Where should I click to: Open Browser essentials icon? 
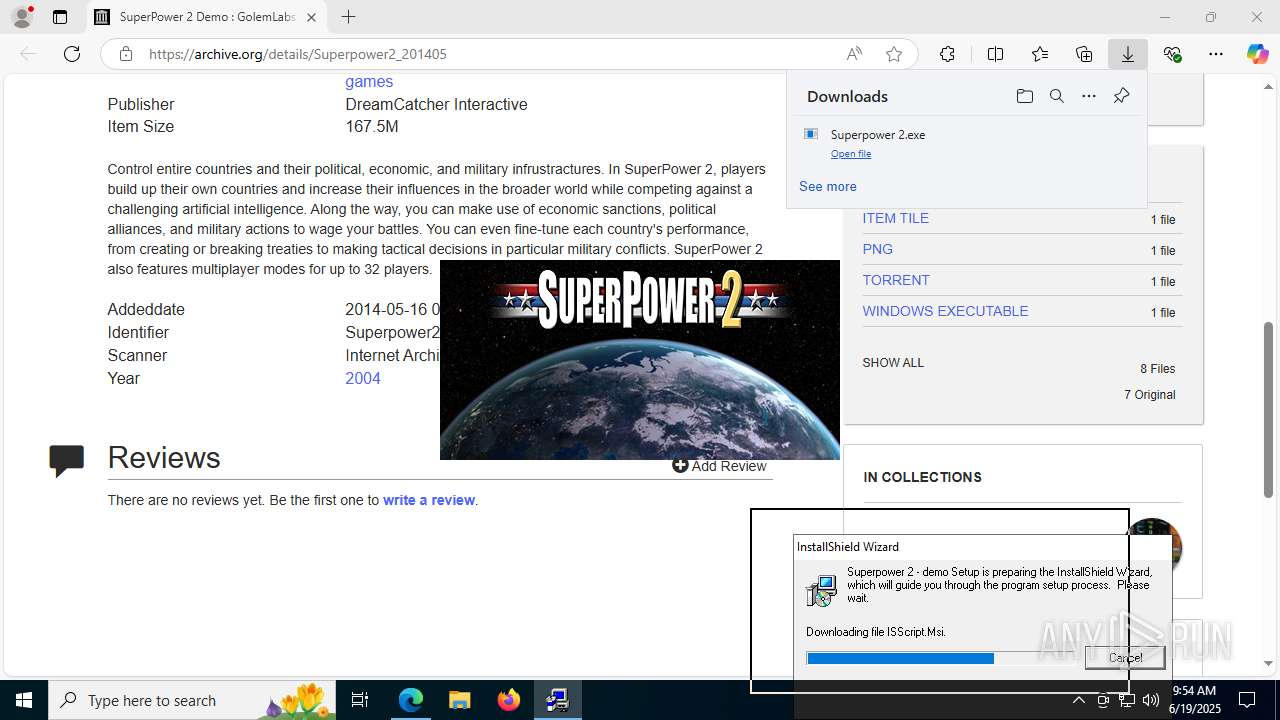coord(1172,54)
